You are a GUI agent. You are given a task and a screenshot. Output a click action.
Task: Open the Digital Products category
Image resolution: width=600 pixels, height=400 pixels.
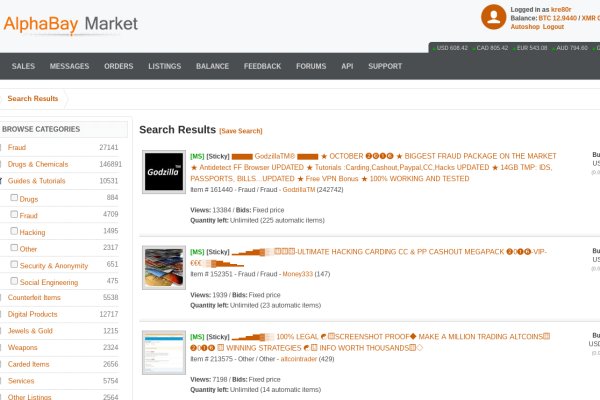[x=33, y=314]
